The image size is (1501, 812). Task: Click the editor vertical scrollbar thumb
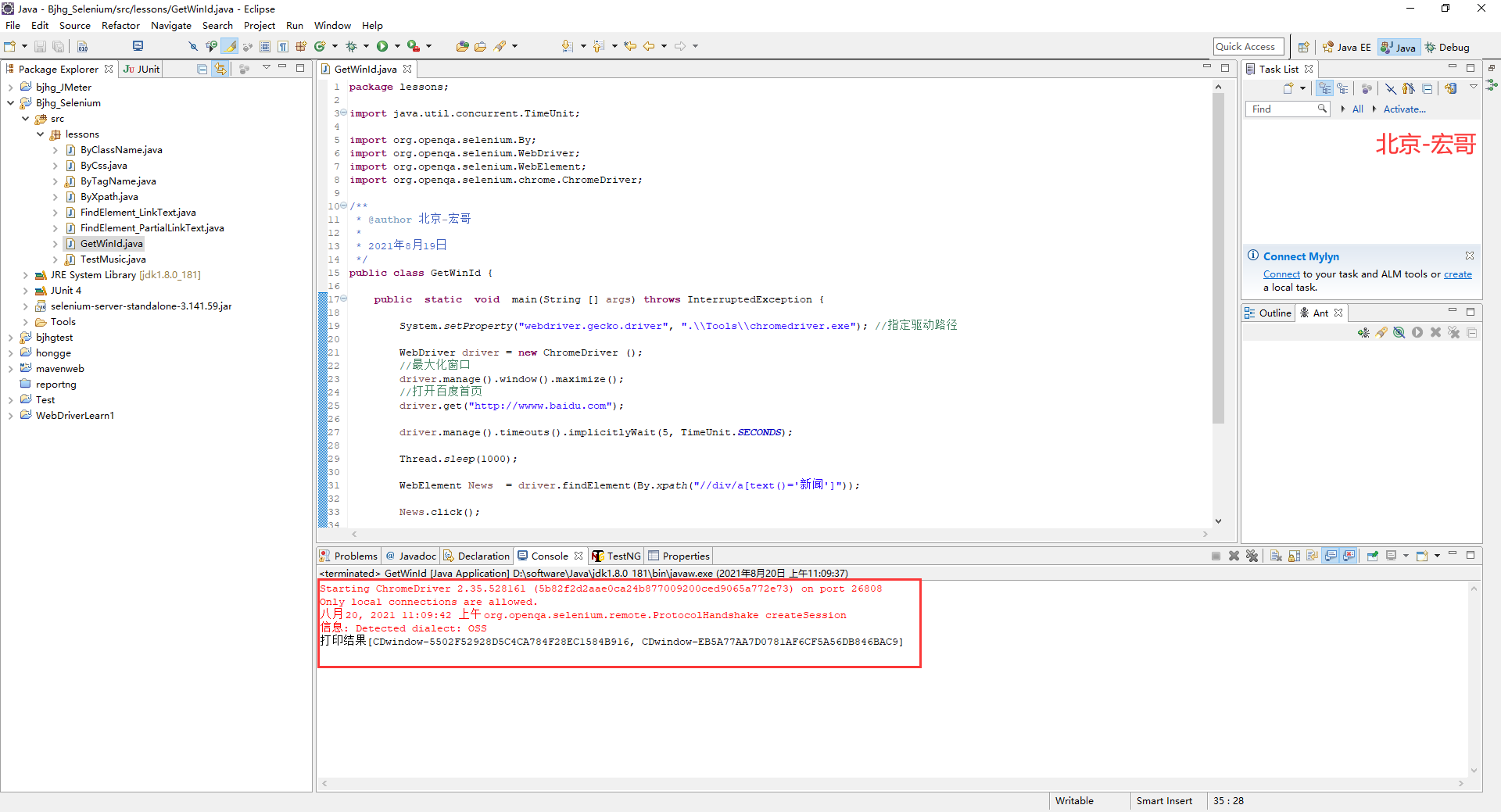[1218, 259]
